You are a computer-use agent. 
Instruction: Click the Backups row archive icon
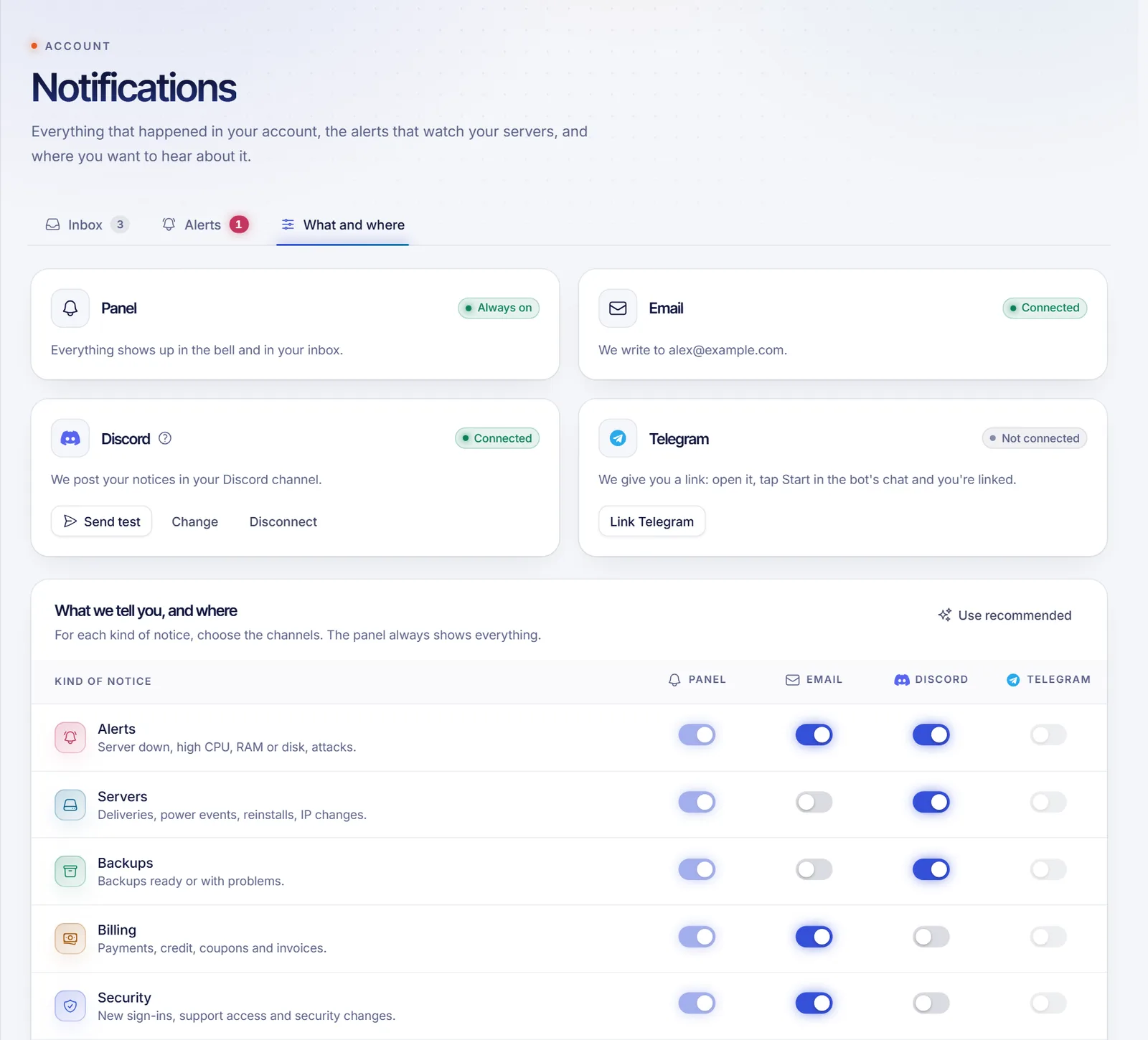click(x=70, y=871)
